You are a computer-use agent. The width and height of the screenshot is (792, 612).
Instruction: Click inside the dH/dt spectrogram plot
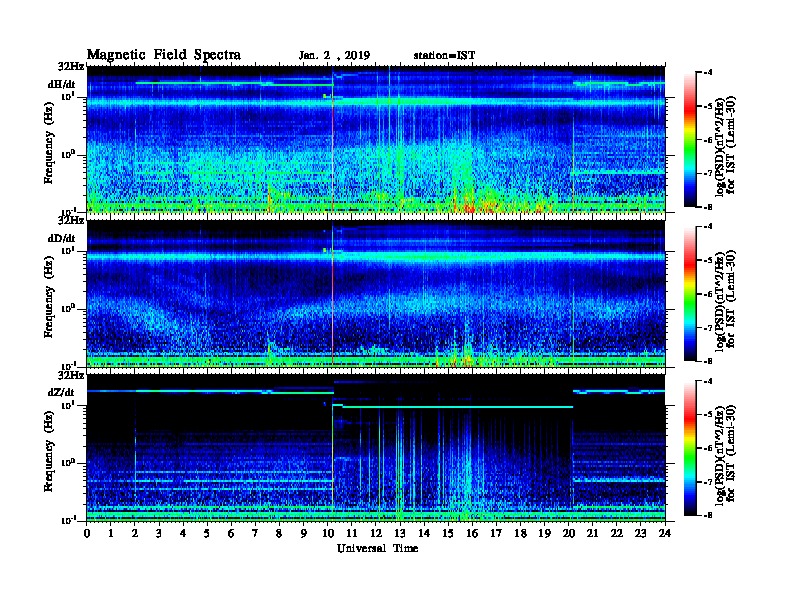[376, 140]
